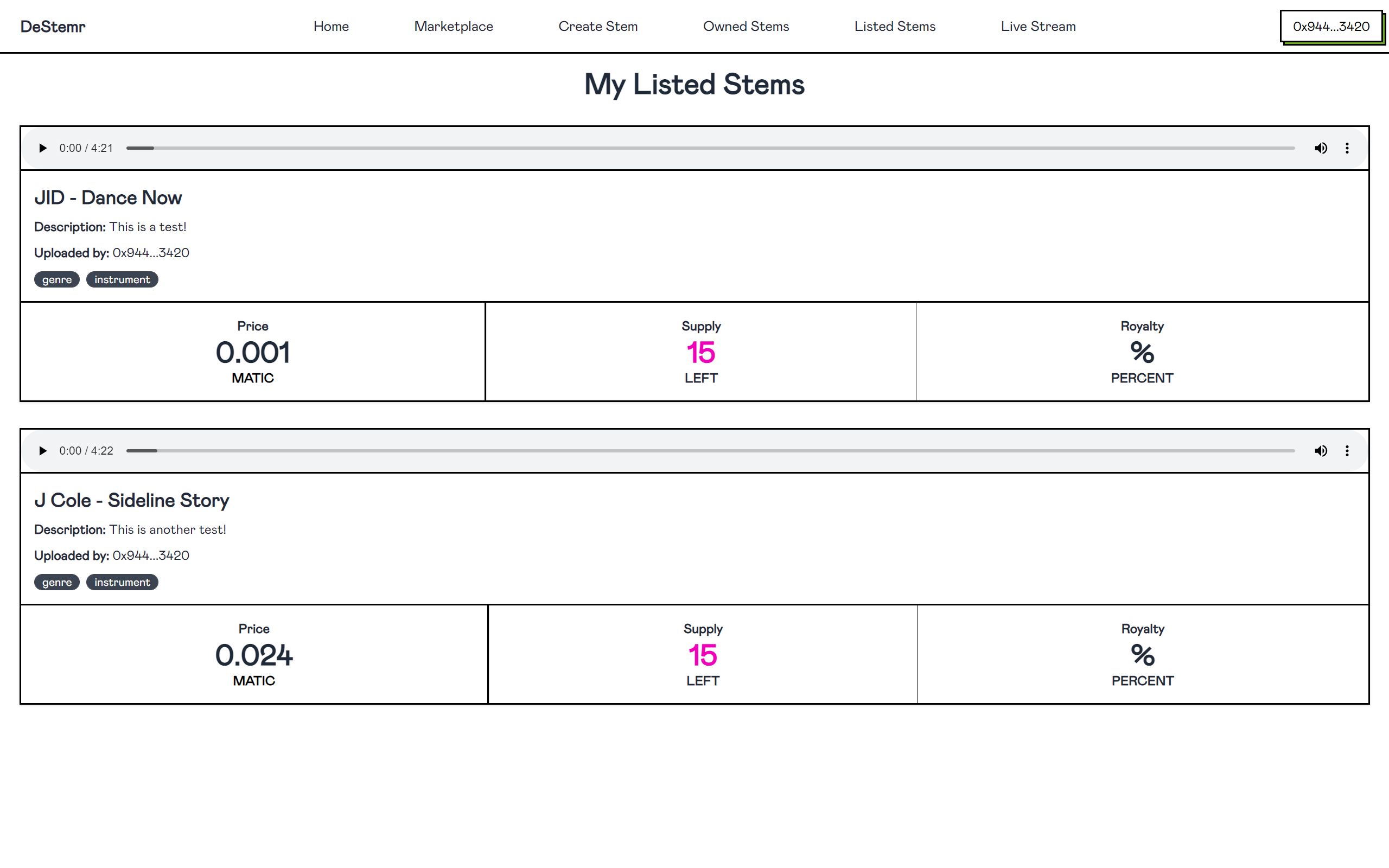Screen dimensions: 1389x868
Task: Click the instrument tag on Dance Now stem
Action: [x=122, y=279]
